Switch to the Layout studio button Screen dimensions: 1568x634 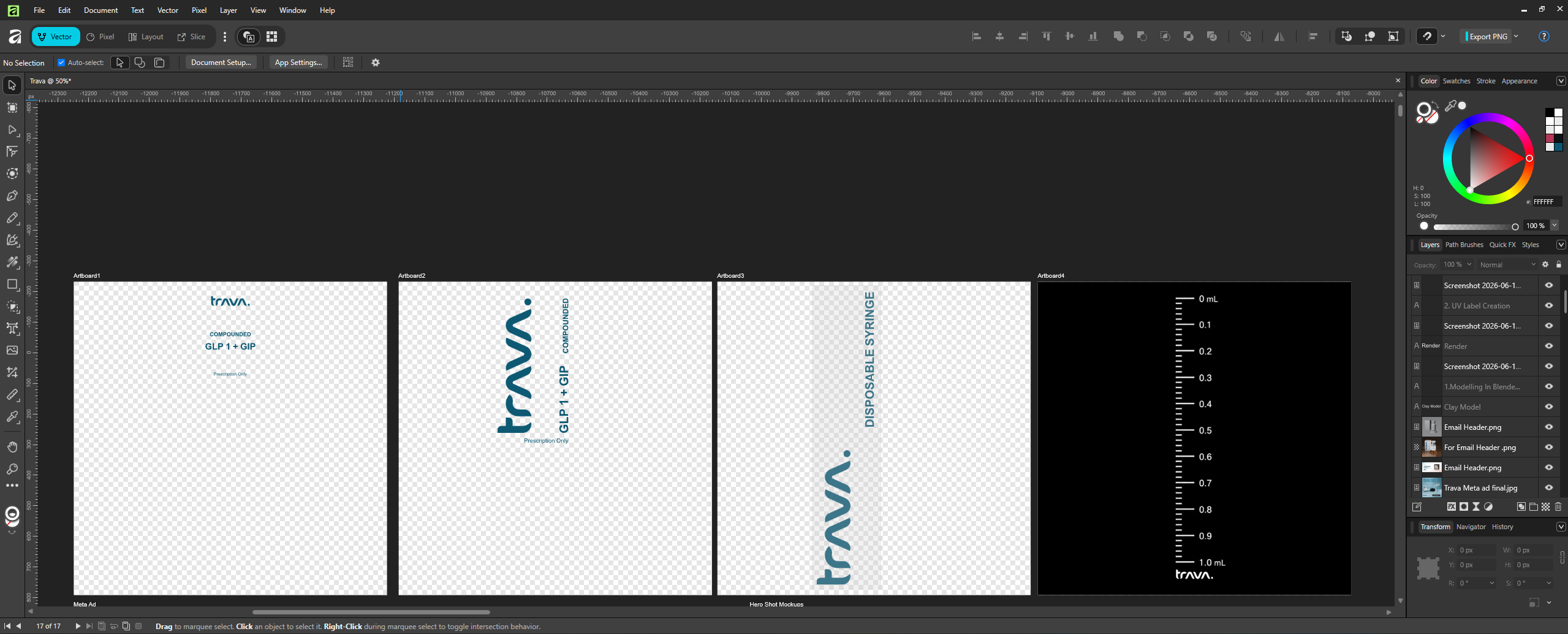(146, 37)
